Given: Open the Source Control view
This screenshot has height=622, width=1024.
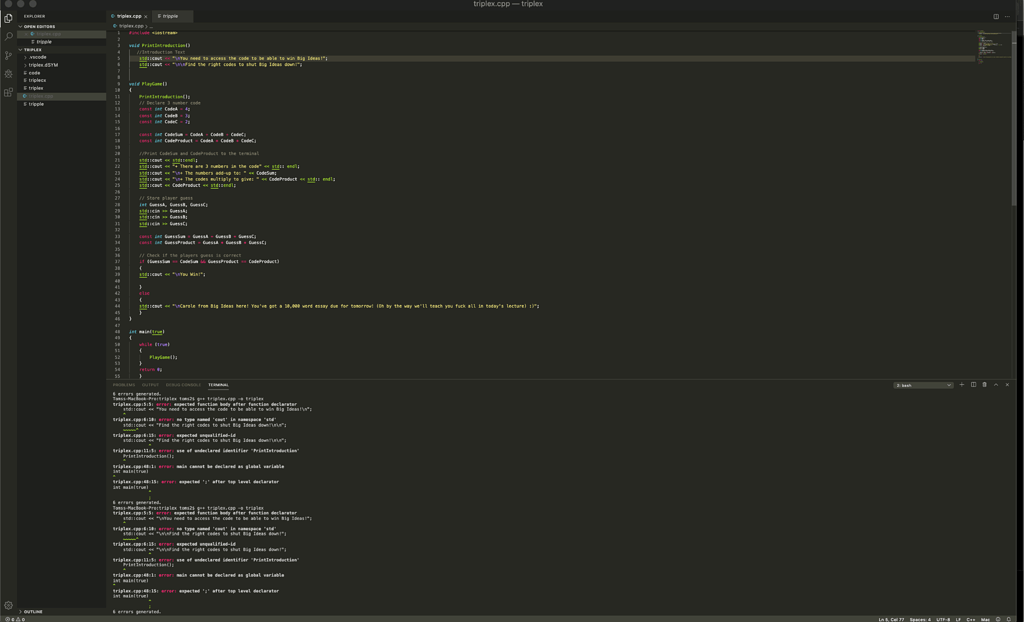Looking at the screenshot, I should click(8, 55).
